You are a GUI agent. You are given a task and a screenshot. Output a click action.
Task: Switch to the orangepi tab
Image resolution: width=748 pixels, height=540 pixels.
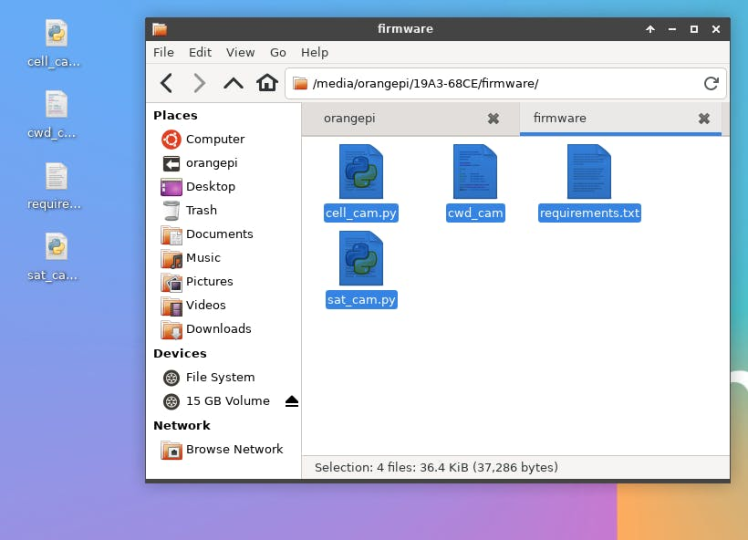pos(350,118)
